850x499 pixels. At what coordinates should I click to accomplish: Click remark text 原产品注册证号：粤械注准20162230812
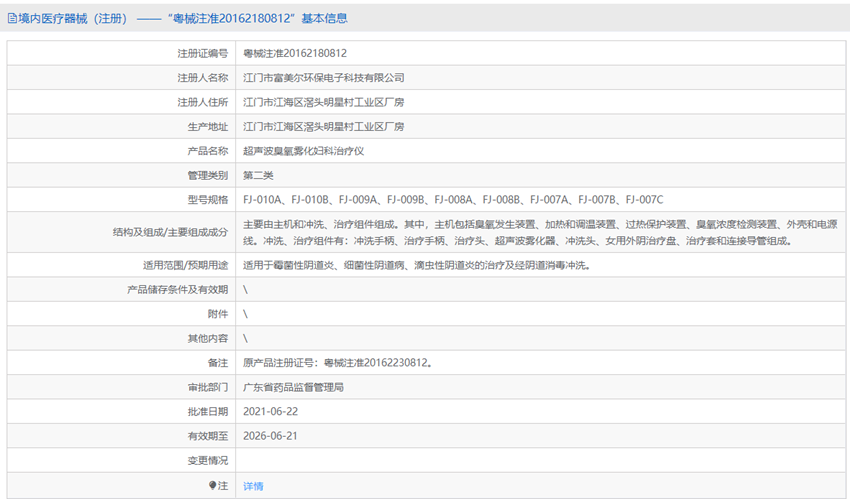coord(338,362)
